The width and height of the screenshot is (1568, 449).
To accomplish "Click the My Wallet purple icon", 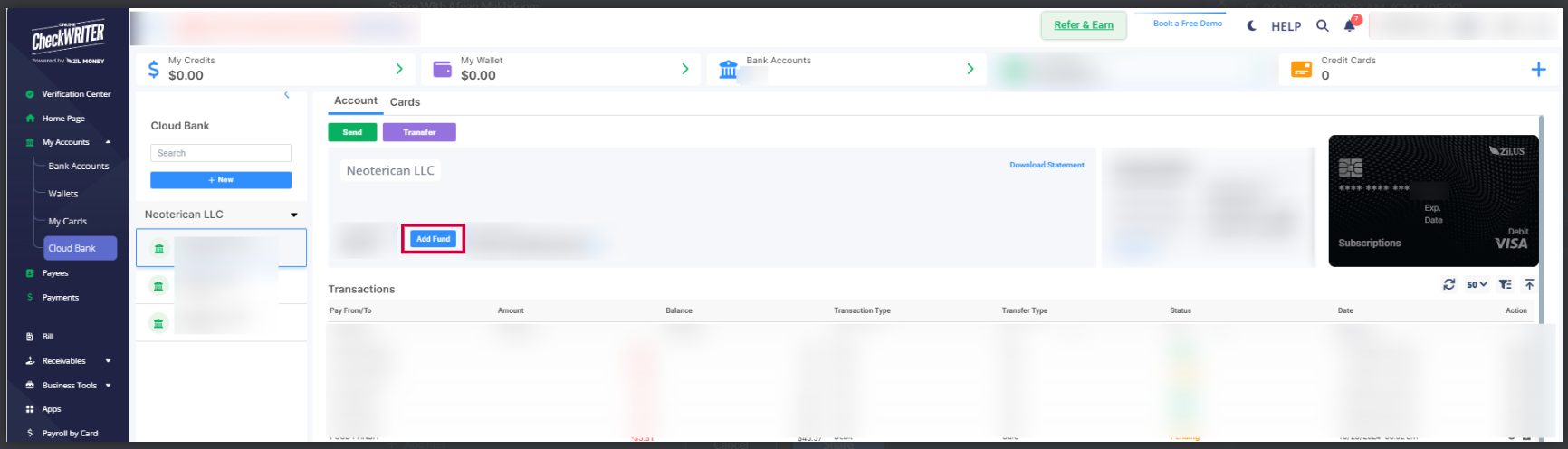I will point(443,69).
